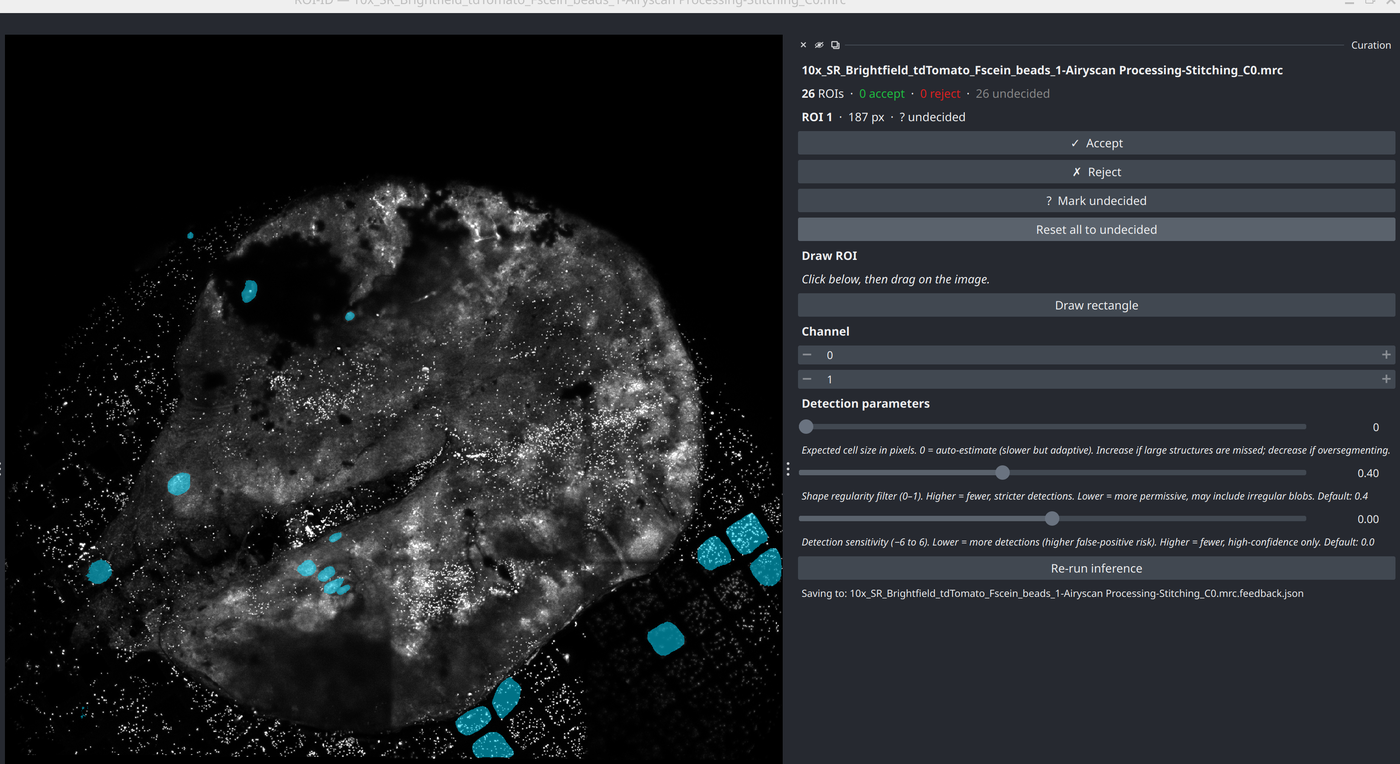1400x764 pixels.
Task: Increase the channel 1 spinbox value
Action: point(1386,380)
